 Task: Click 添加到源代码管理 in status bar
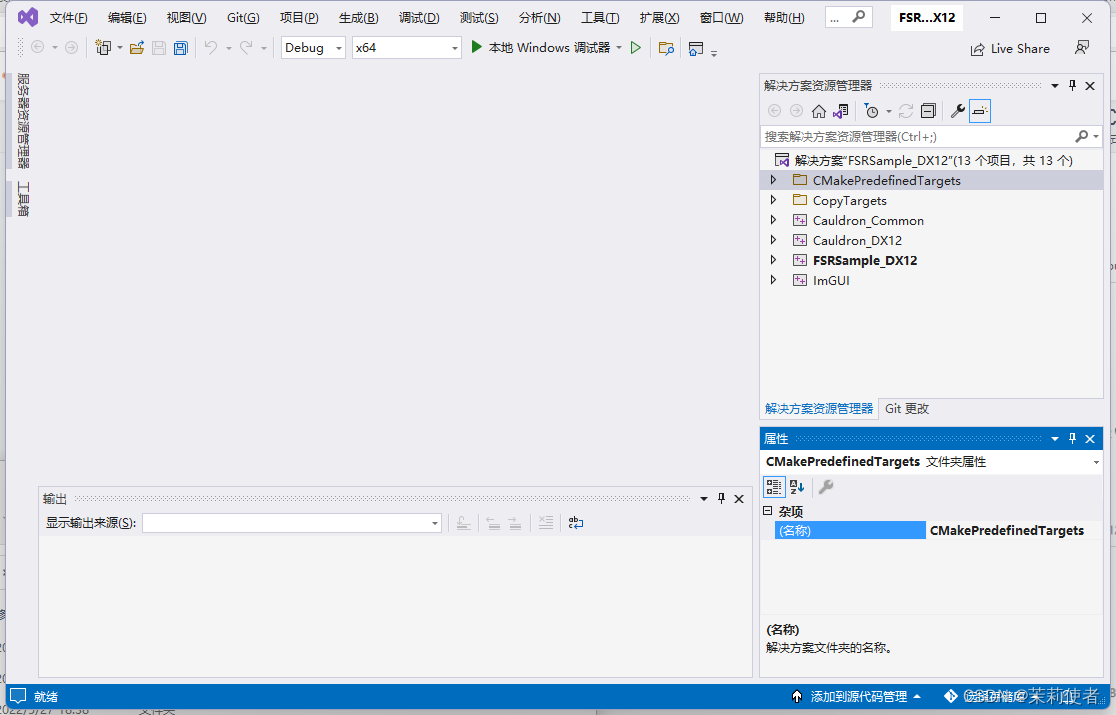[857, 697]
